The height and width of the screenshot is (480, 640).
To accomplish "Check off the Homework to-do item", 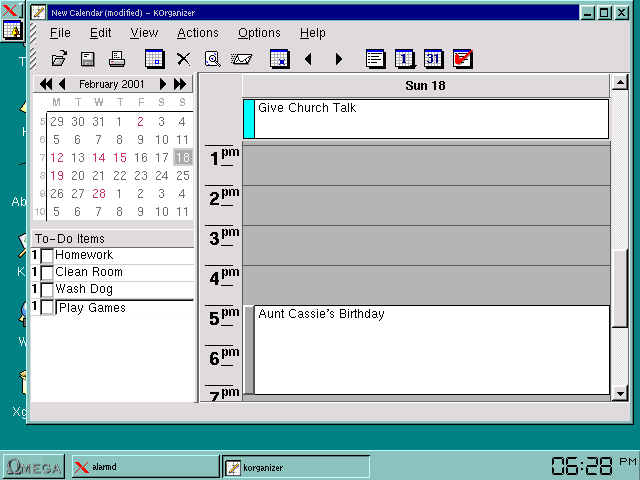I will tap(47, 256).
